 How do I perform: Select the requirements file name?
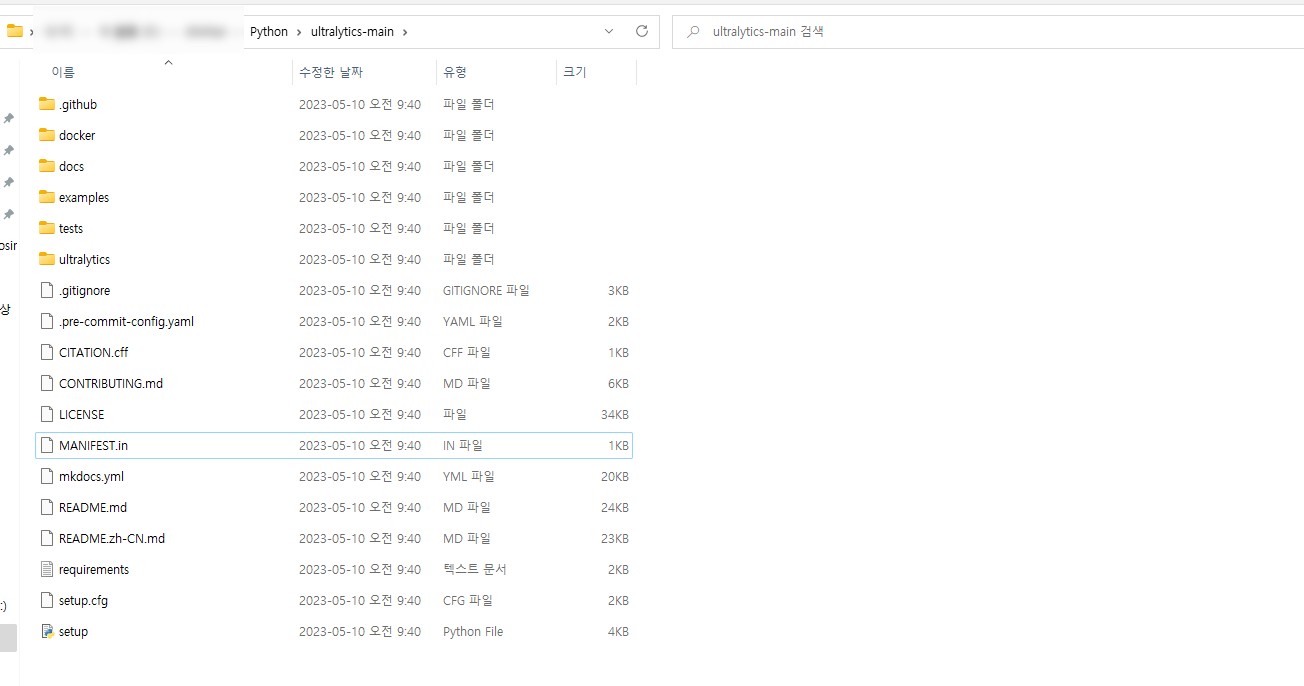pos(94,569)
